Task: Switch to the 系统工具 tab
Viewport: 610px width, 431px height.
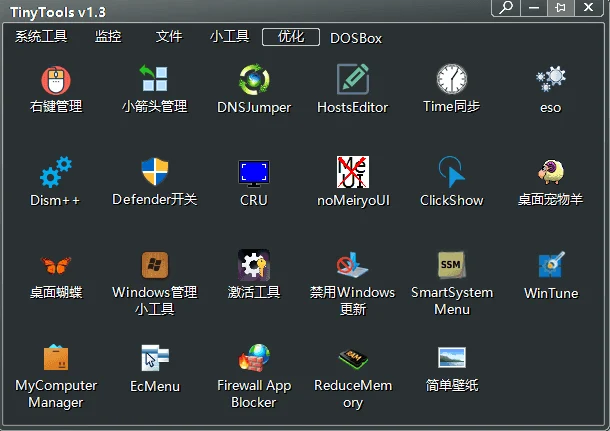Action: pyautogui.click(x=41, y=37)
